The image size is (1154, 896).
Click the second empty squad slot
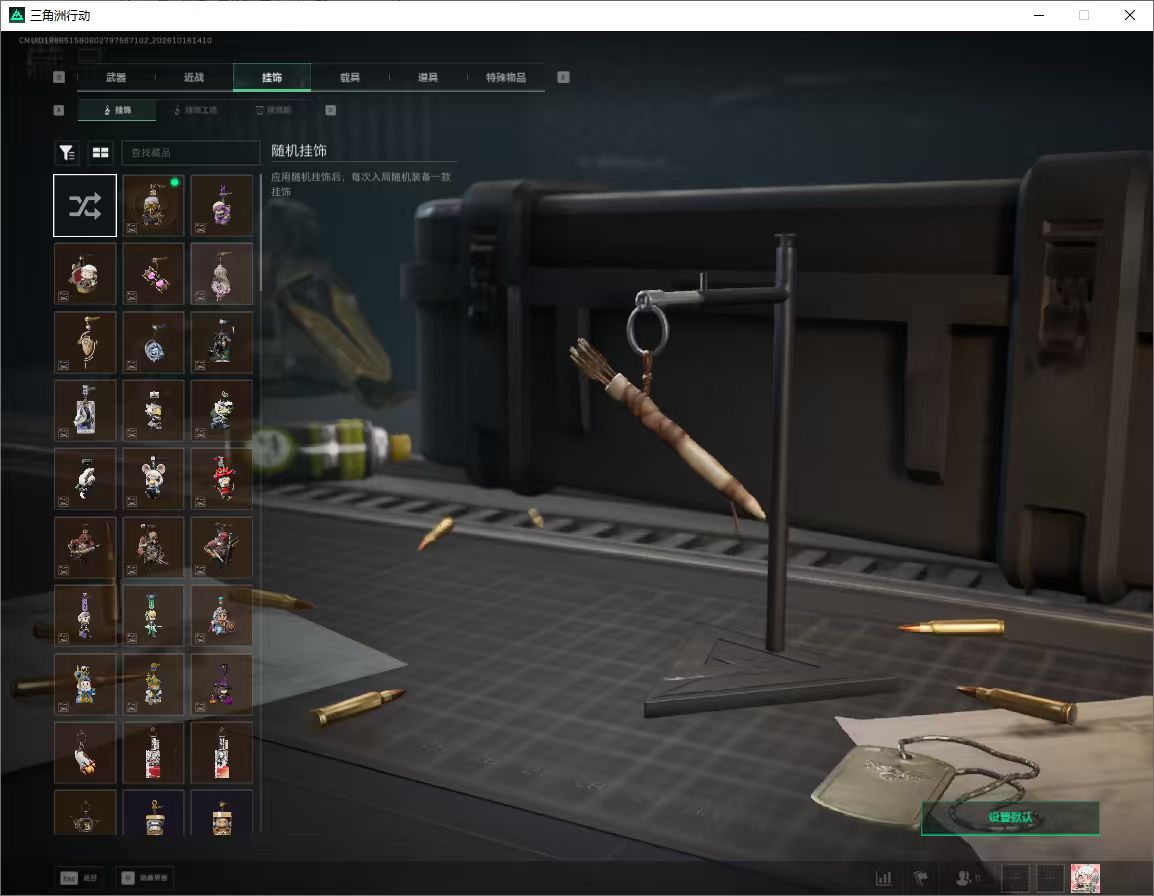pos(1049,878)
